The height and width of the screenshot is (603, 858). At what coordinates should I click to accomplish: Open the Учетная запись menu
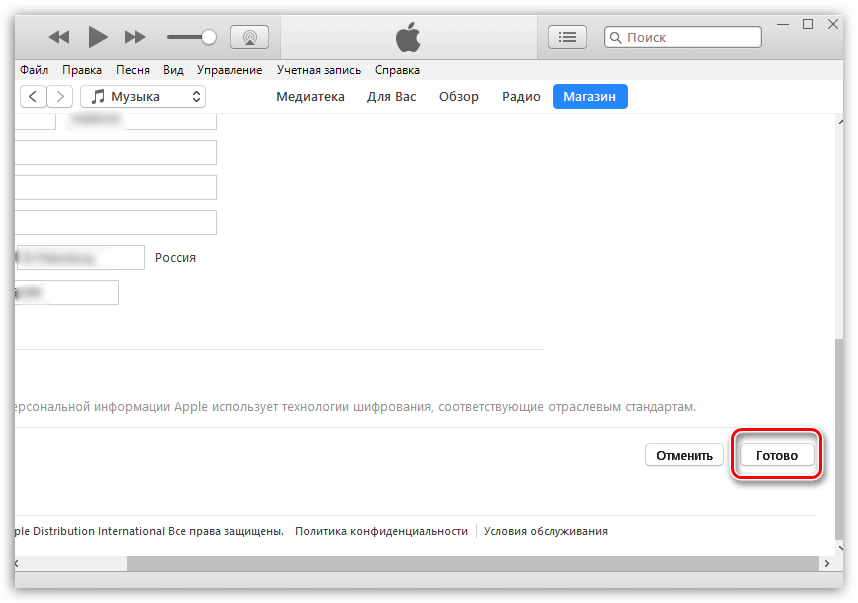click(318, 70)
